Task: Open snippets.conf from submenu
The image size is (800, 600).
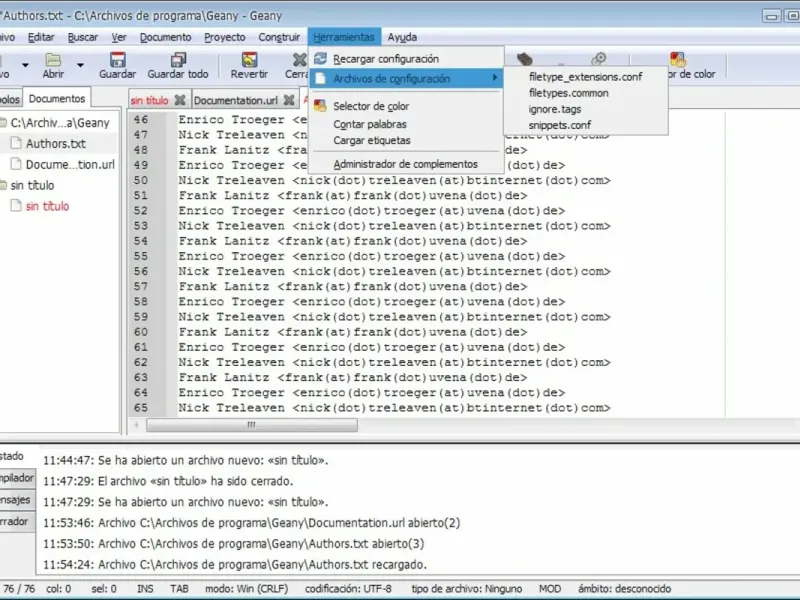Action: [586, 124]
